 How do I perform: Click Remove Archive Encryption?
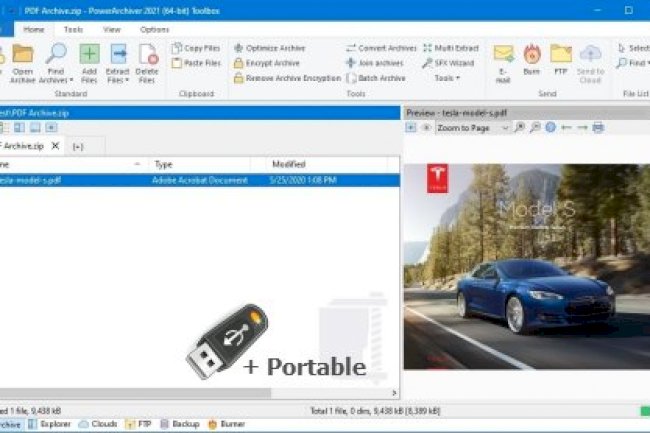point(287,78)
